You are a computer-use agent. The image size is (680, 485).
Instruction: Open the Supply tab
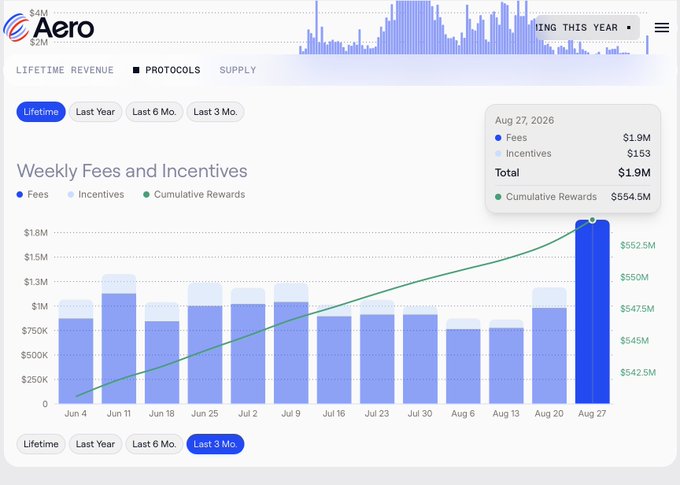(238, 70)
